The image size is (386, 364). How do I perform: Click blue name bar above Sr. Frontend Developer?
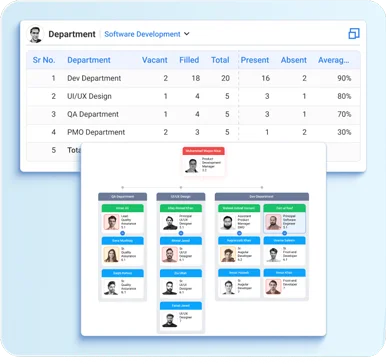coord(285,240)
